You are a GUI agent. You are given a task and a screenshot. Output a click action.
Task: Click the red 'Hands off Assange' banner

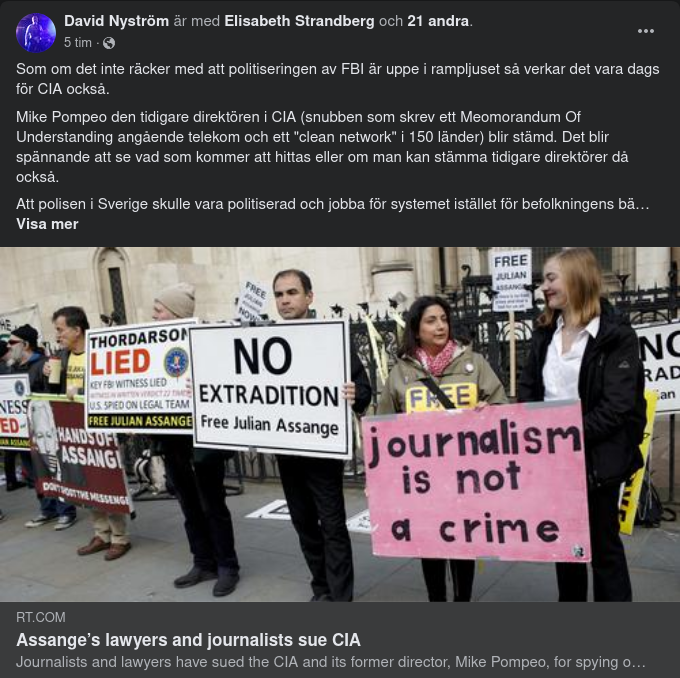tap(80, 456)
